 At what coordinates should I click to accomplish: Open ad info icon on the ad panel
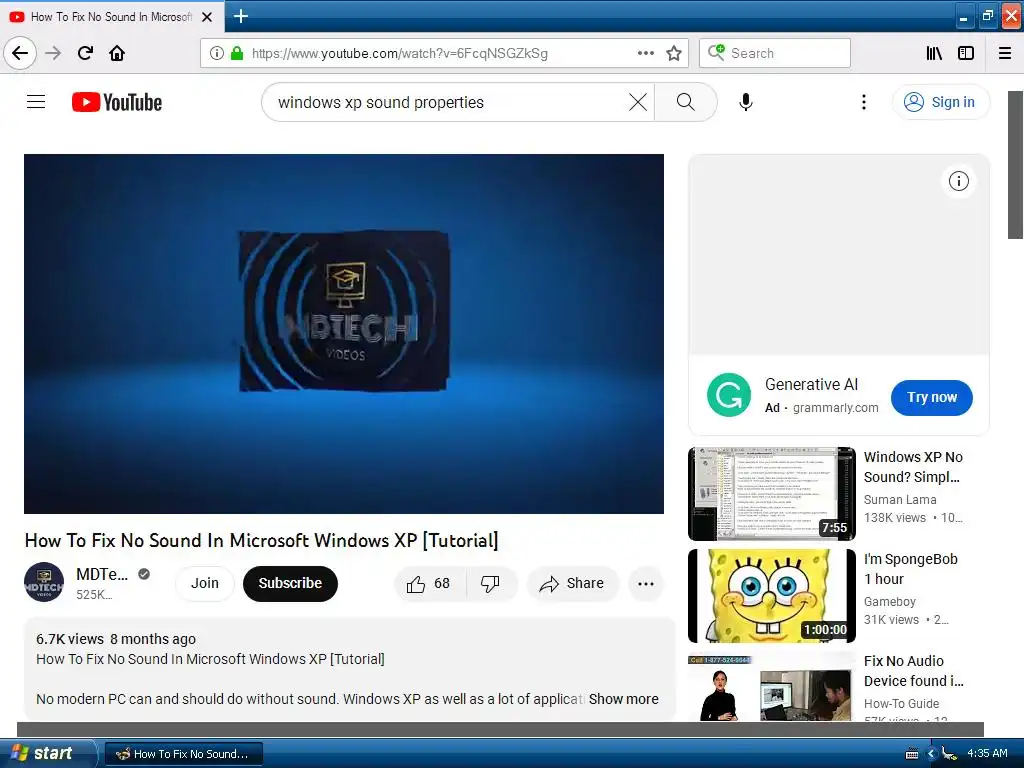click(x=959, y=181)
